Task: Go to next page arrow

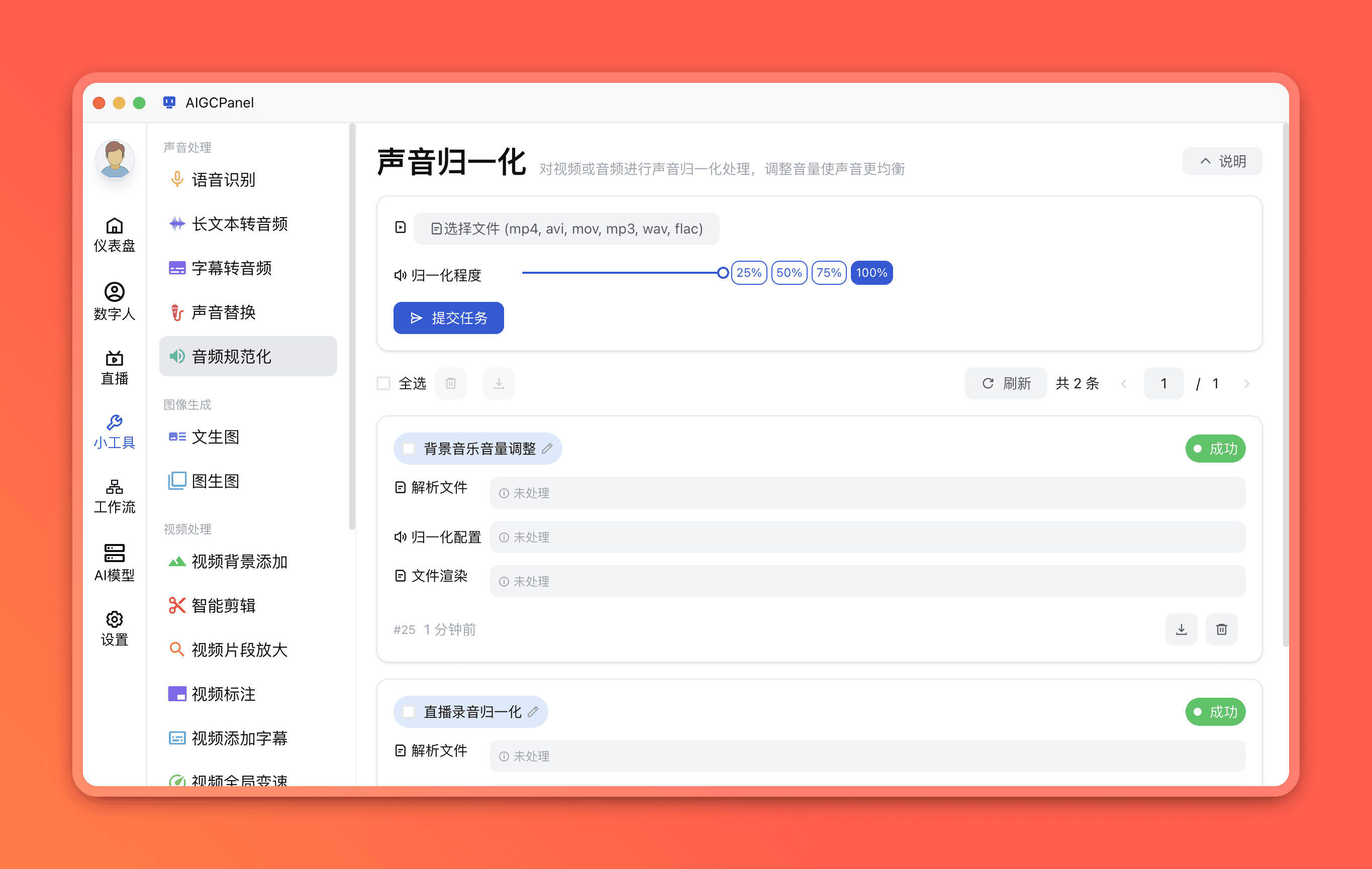Action: [x=1246, y=384]
